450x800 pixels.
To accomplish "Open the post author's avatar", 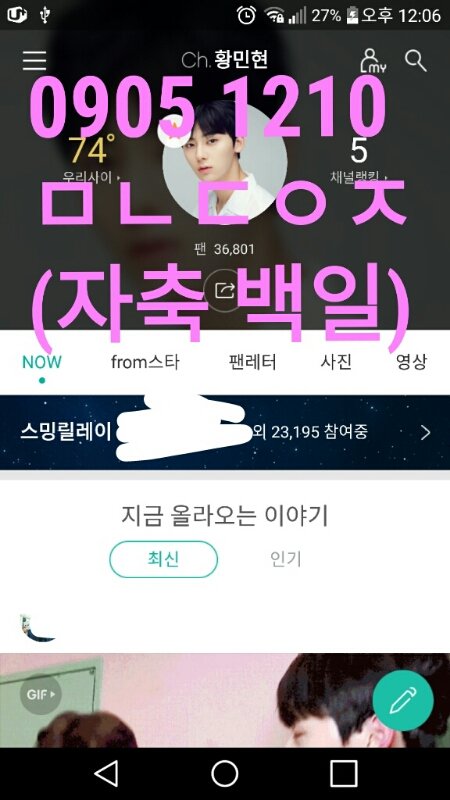I will [36, 628].
